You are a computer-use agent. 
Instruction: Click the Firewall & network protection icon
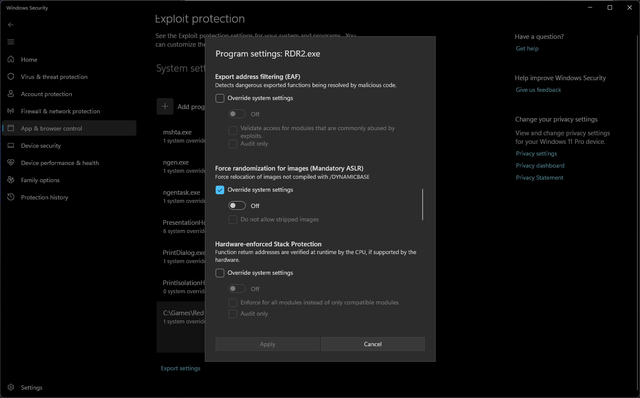click(x=11, y=111)
